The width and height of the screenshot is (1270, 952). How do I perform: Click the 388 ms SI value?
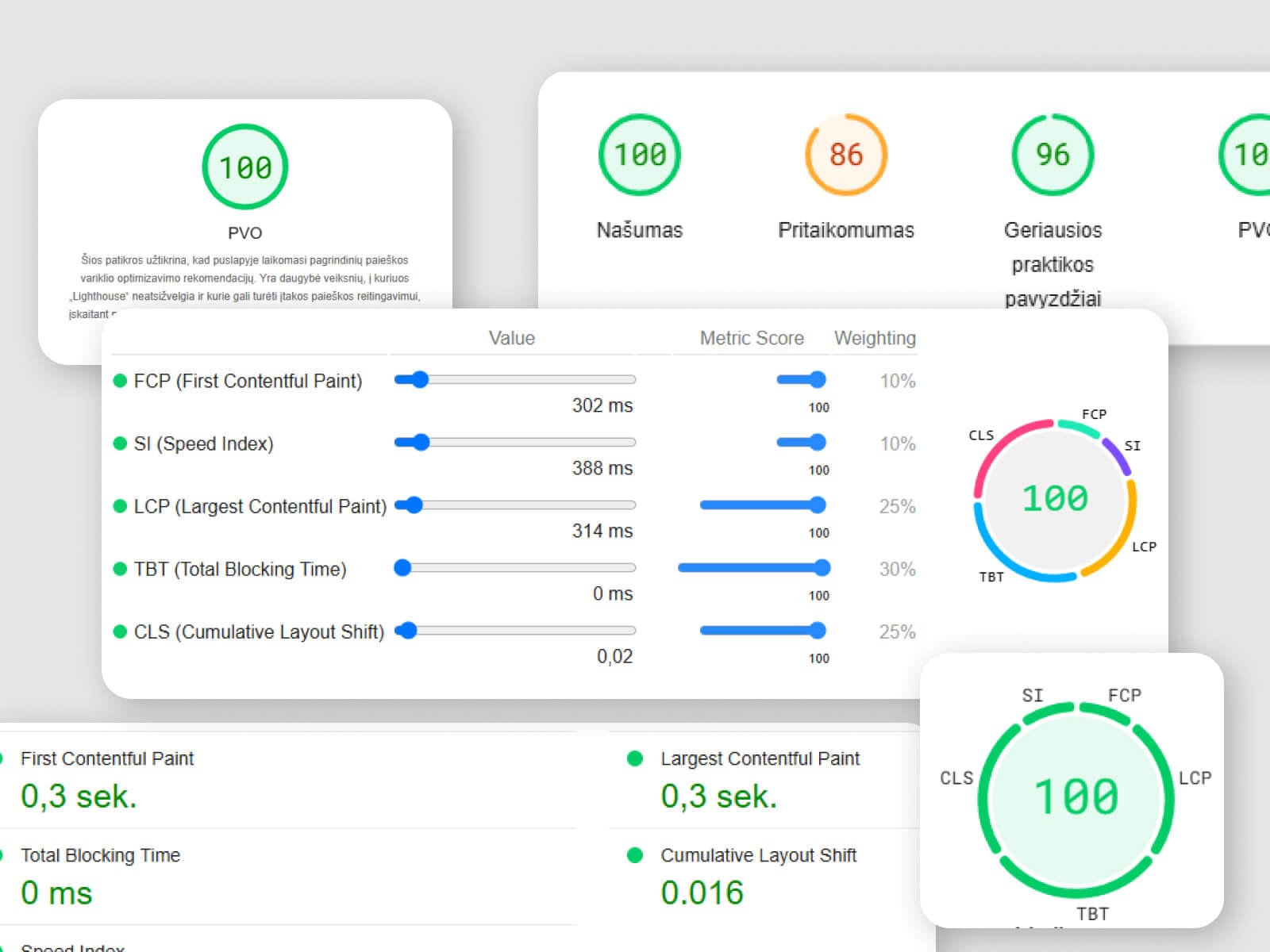tap(602, 468)
